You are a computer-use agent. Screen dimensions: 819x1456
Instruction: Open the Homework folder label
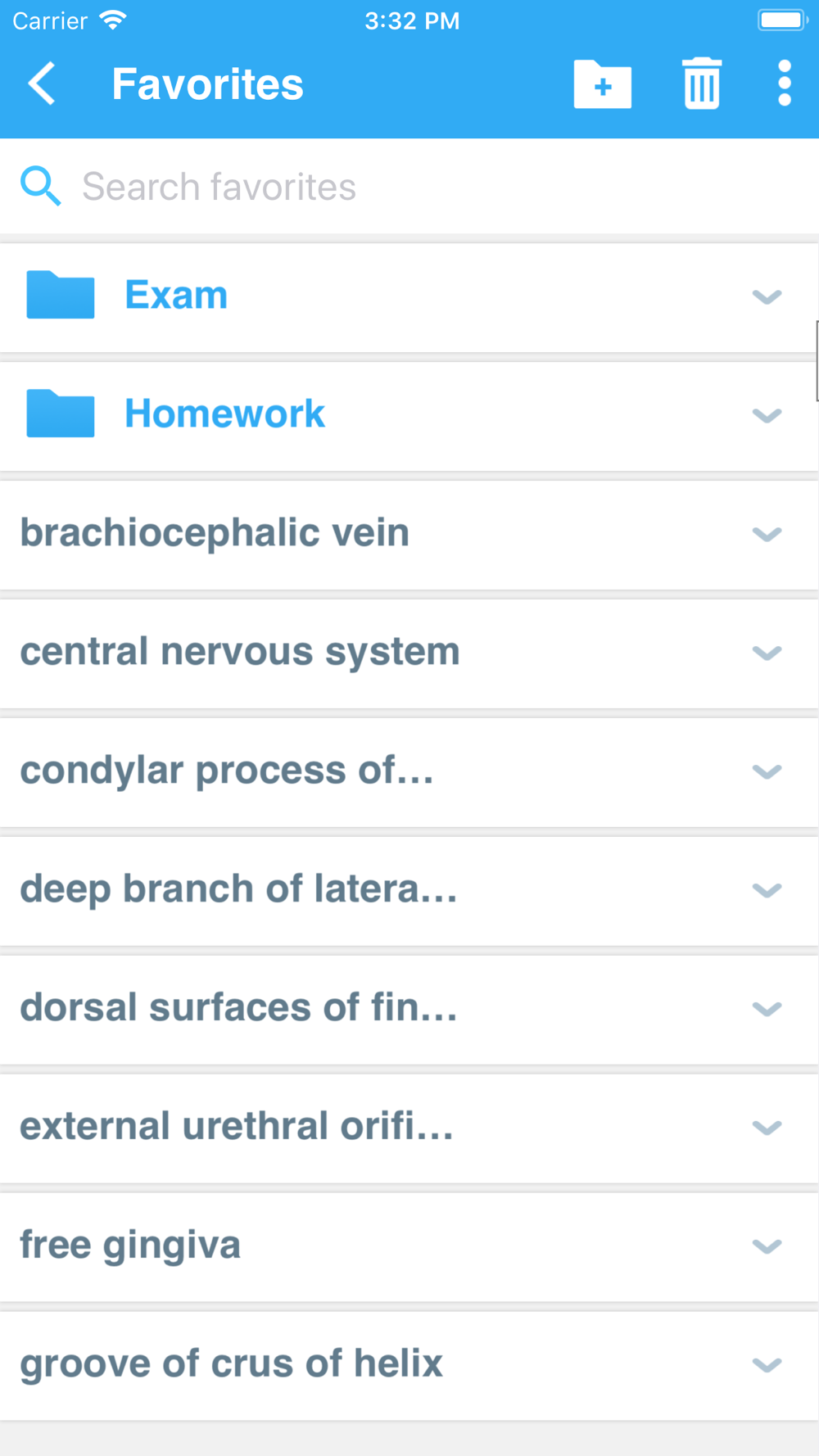point(224,414)
